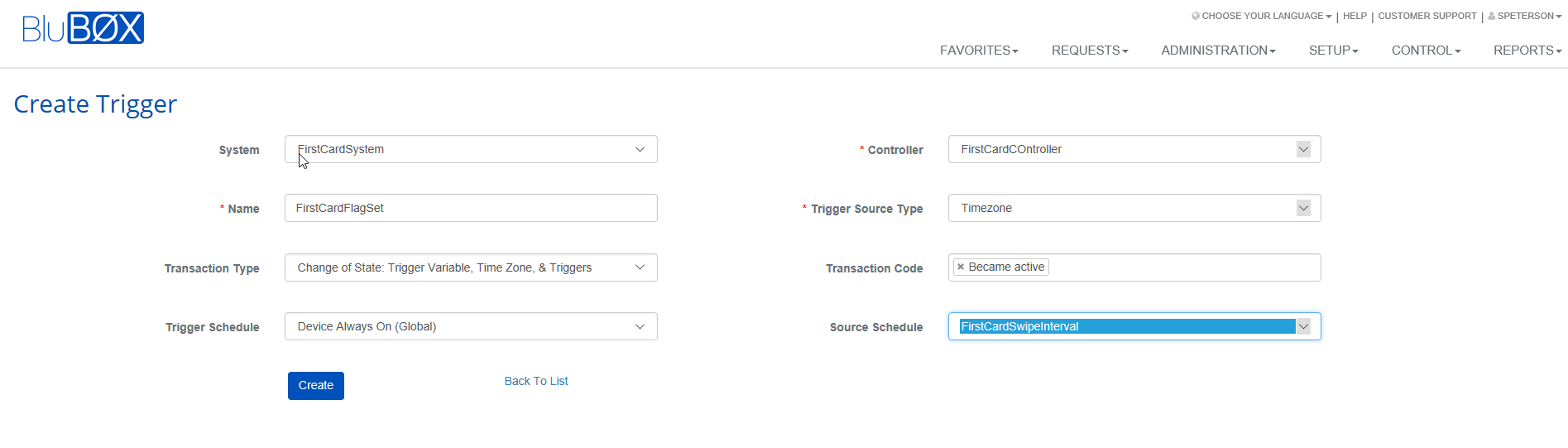Open the Reports menu
The width and height of the screenshot is (1568, 448).
1527,51
